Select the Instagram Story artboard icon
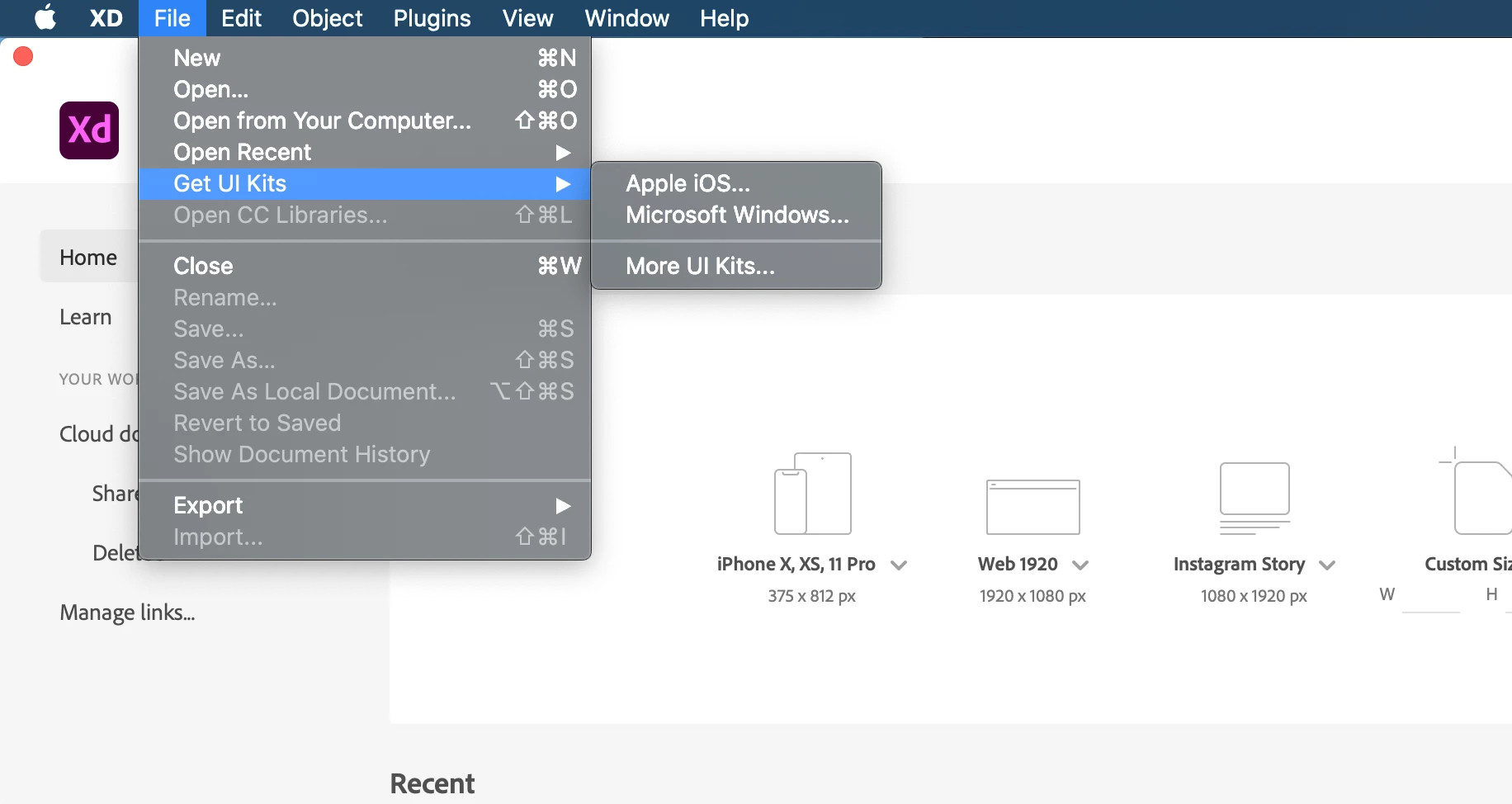The image size is (1512, 804). click(x=1254, y=499)
